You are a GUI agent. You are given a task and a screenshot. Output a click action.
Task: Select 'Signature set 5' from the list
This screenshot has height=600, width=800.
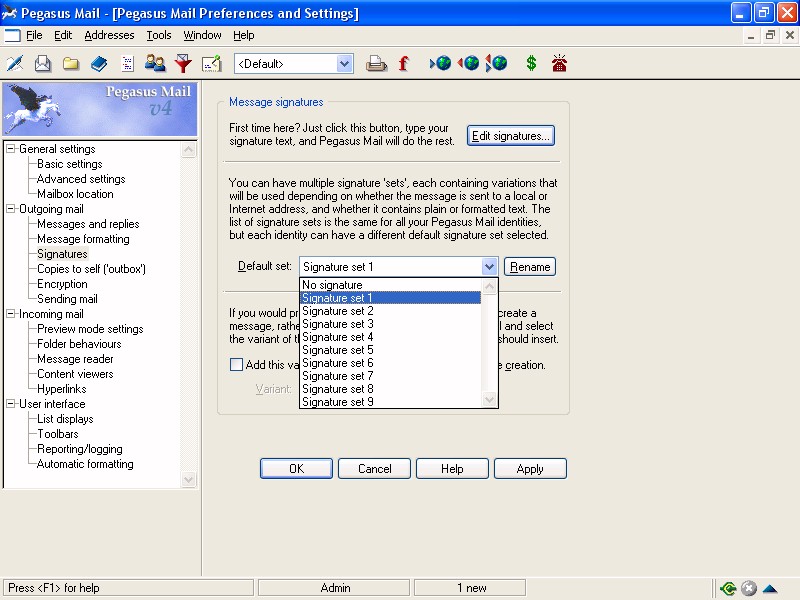click(390, 350)
